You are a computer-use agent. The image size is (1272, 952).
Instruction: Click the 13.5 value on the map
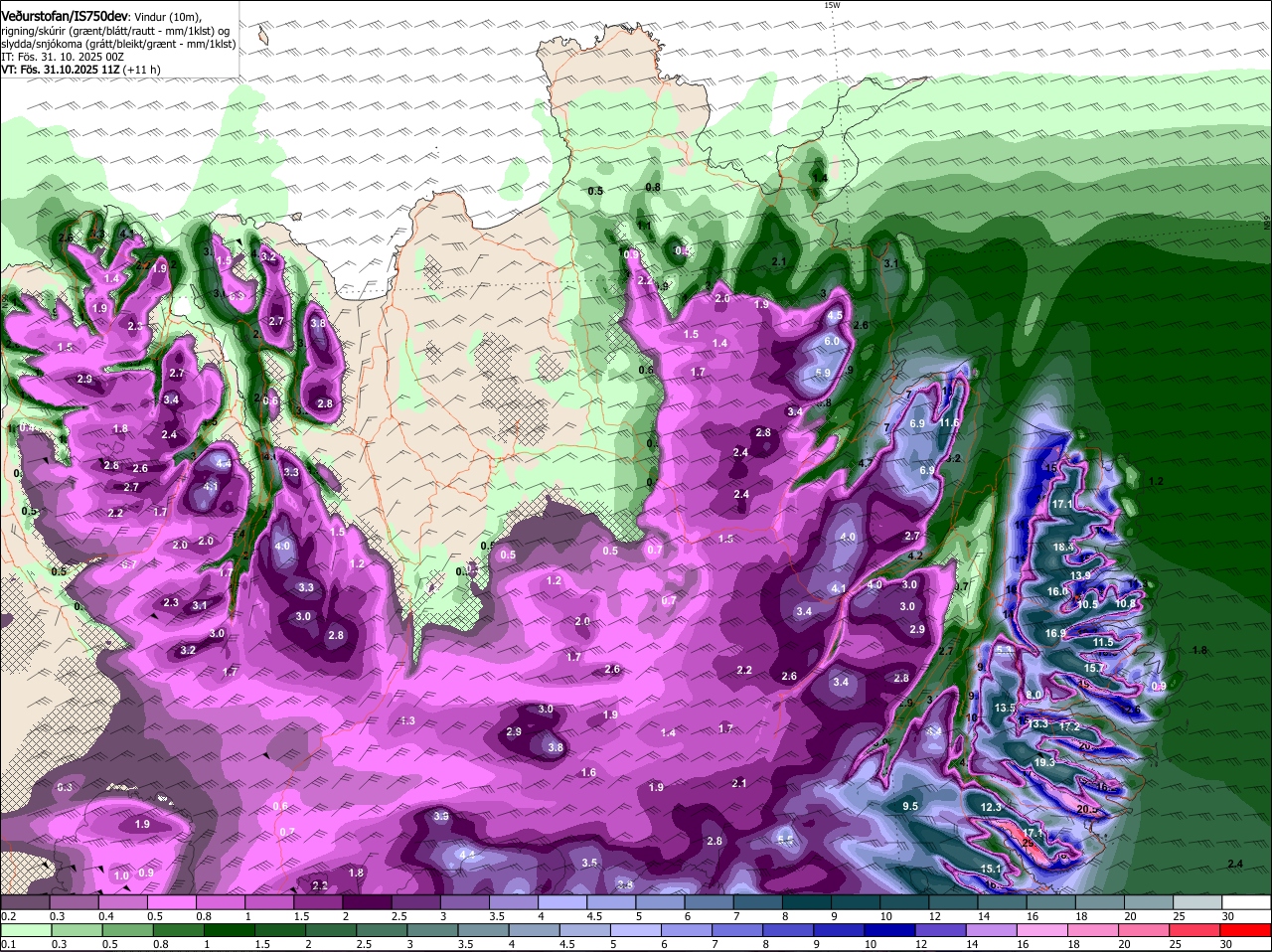tap(1006, 708)
